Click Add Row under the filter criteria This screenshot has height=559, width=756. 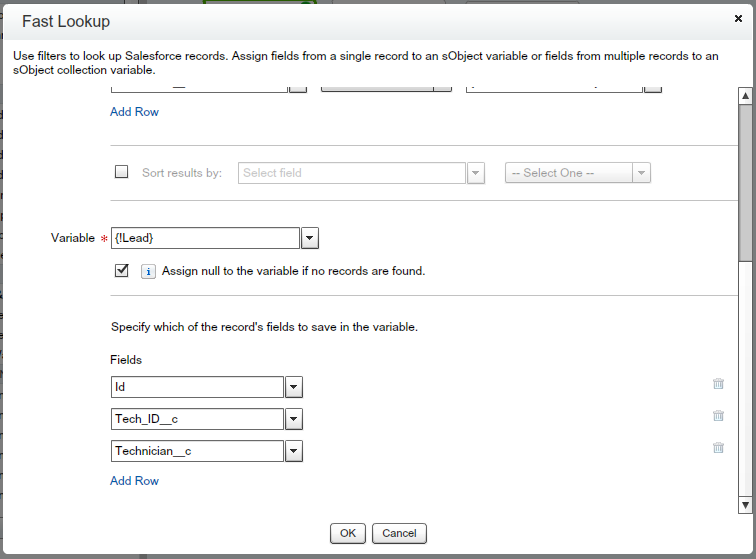coord(134,112)
